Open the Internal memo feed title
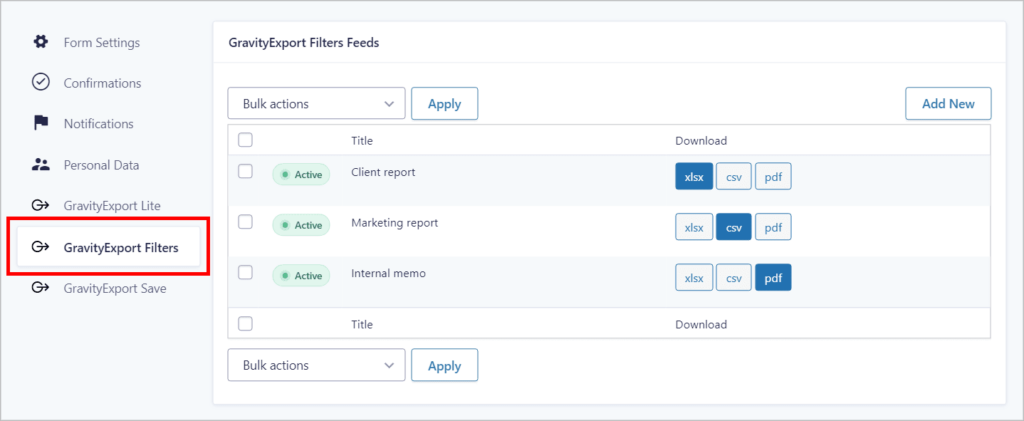Viewport: 1024px width, 421px height. [x=389, y=273]
